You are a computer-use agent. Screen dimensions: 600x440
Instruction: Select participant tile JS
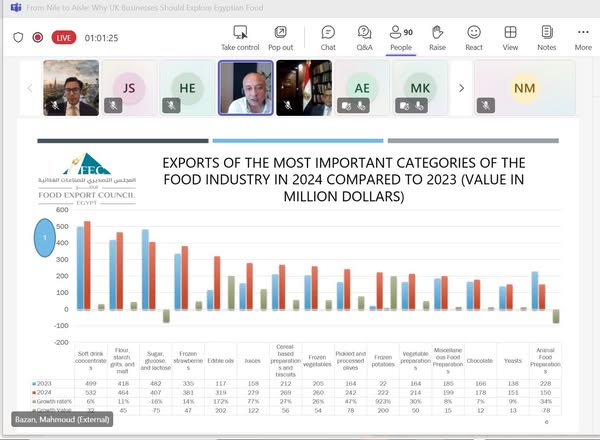coord(129,88)
